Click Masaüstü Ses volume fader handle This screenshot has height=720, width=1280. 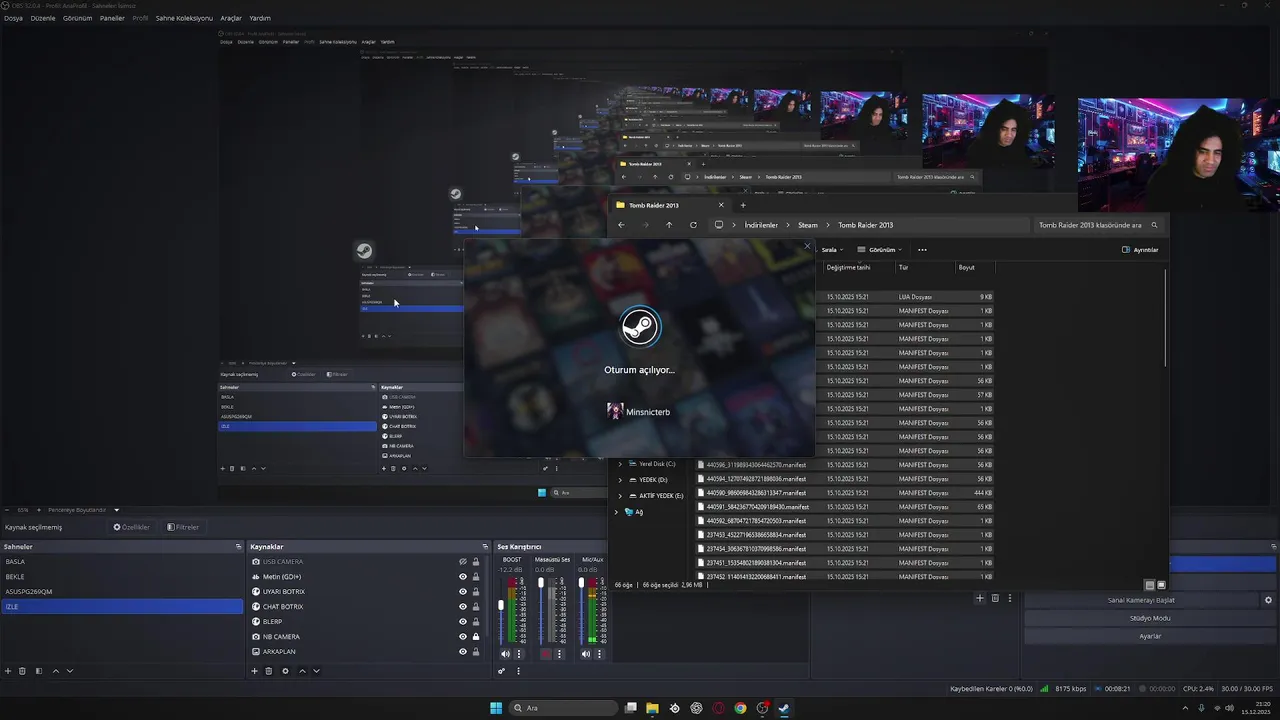point(541,583)
